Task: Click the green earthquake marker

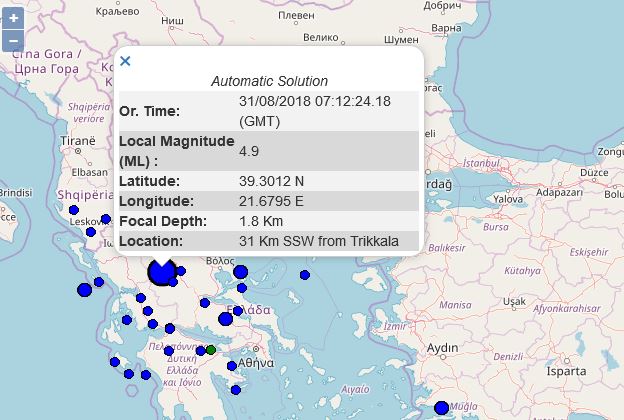Action: point(211,349)
